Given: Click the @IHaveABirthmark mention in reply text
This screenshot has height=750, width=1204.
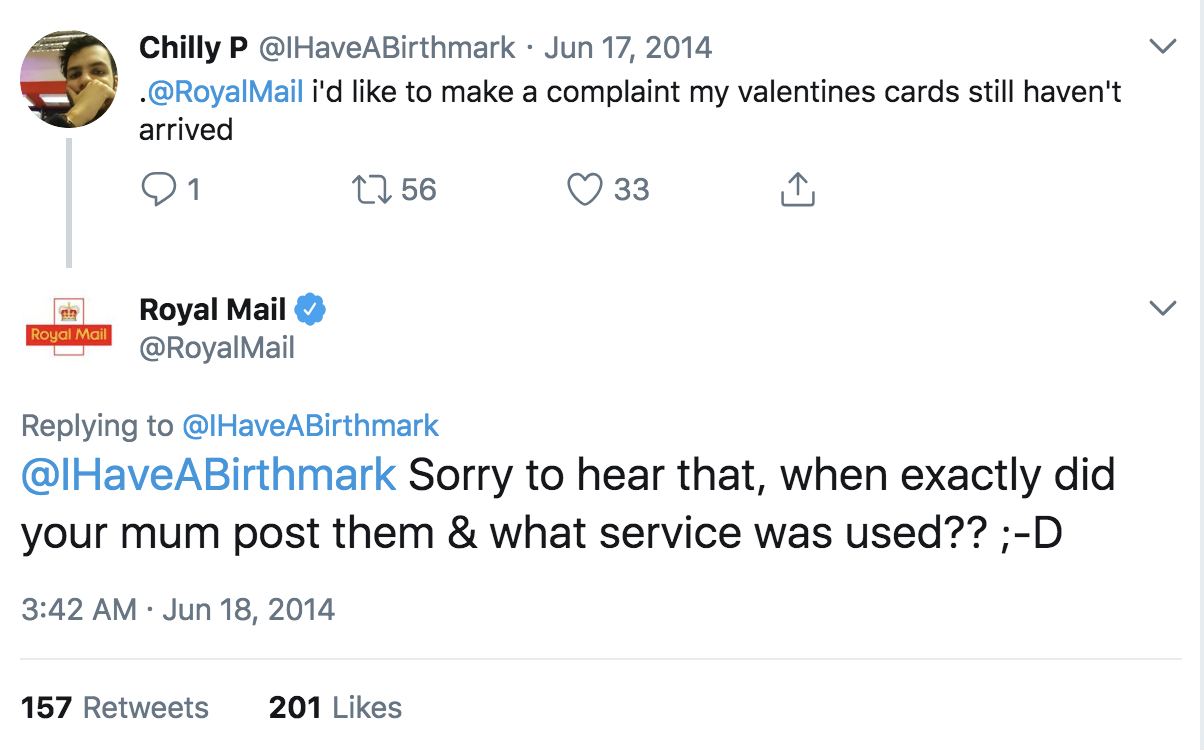Looking at the screenshot, I should (209, 475).
